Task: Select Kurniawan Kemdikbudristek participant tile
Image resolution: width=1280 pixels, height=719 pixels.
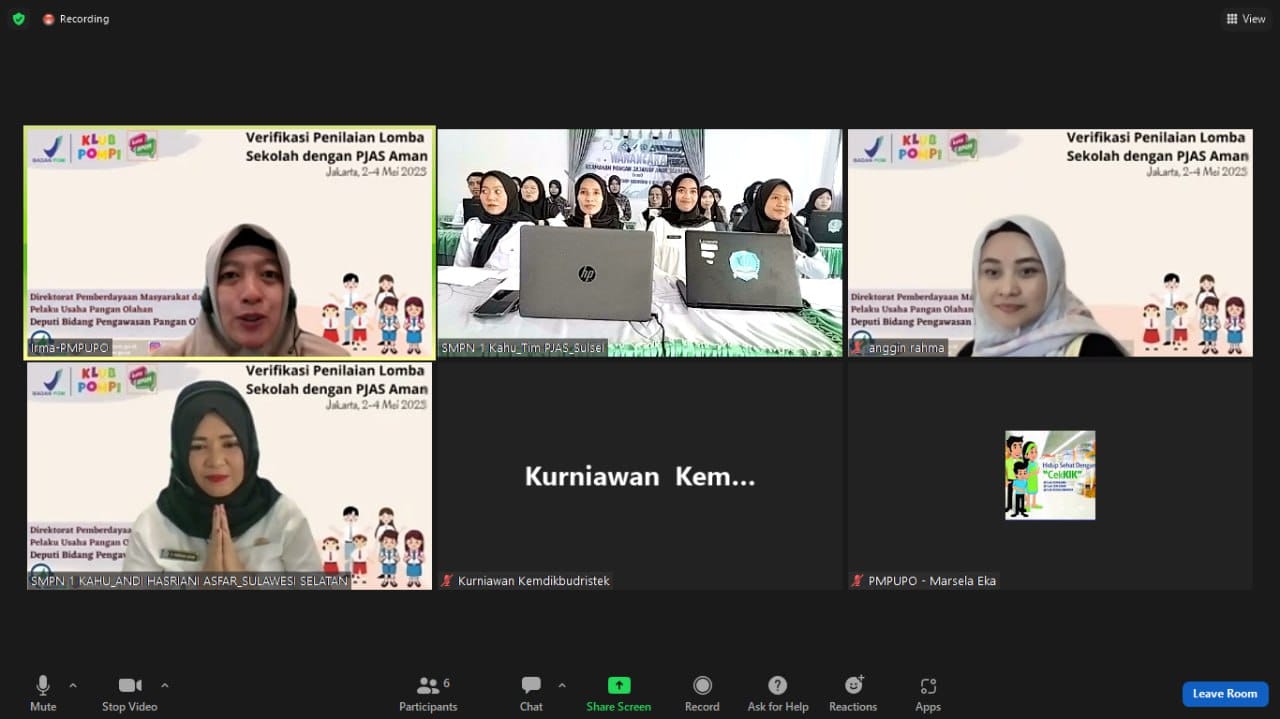Action: point(640,477)
